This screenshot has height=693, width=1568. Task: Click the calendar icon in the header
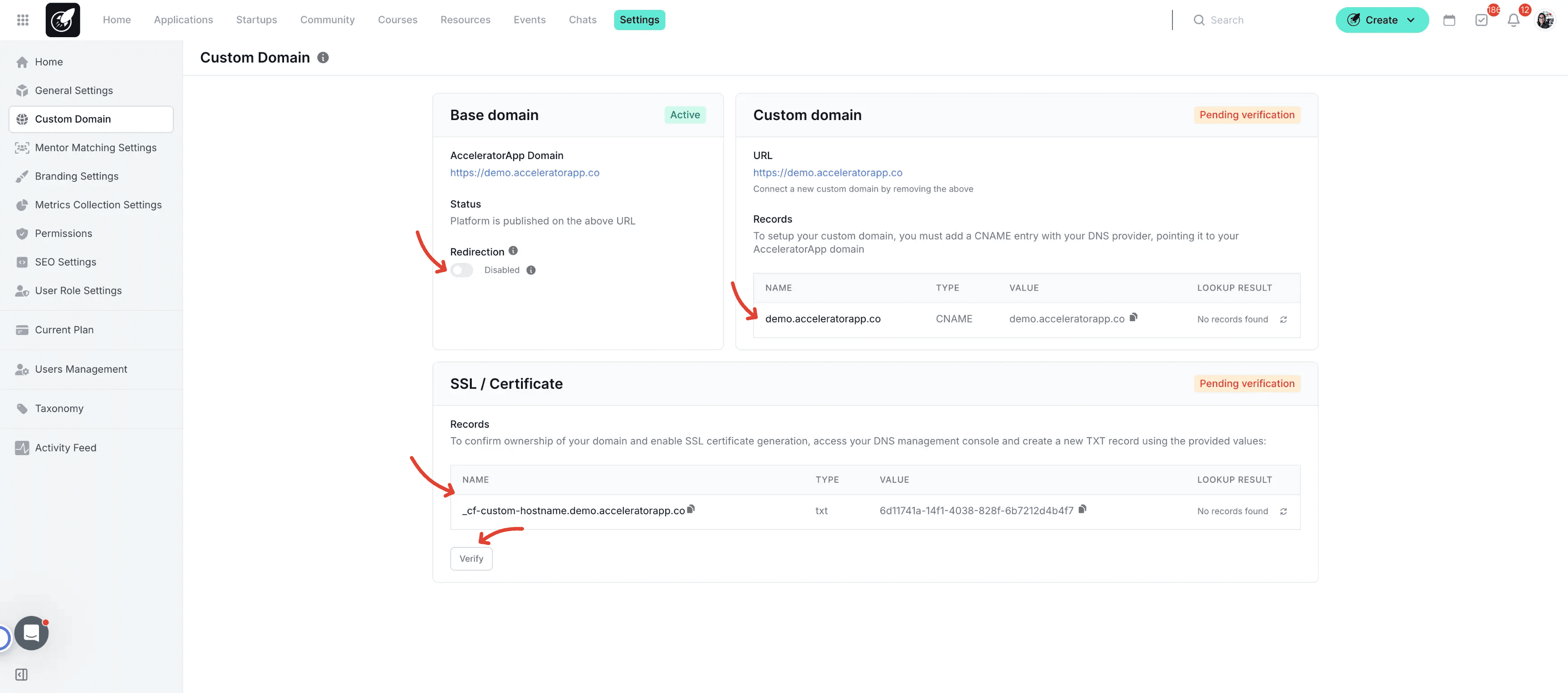coord(1449,20)
